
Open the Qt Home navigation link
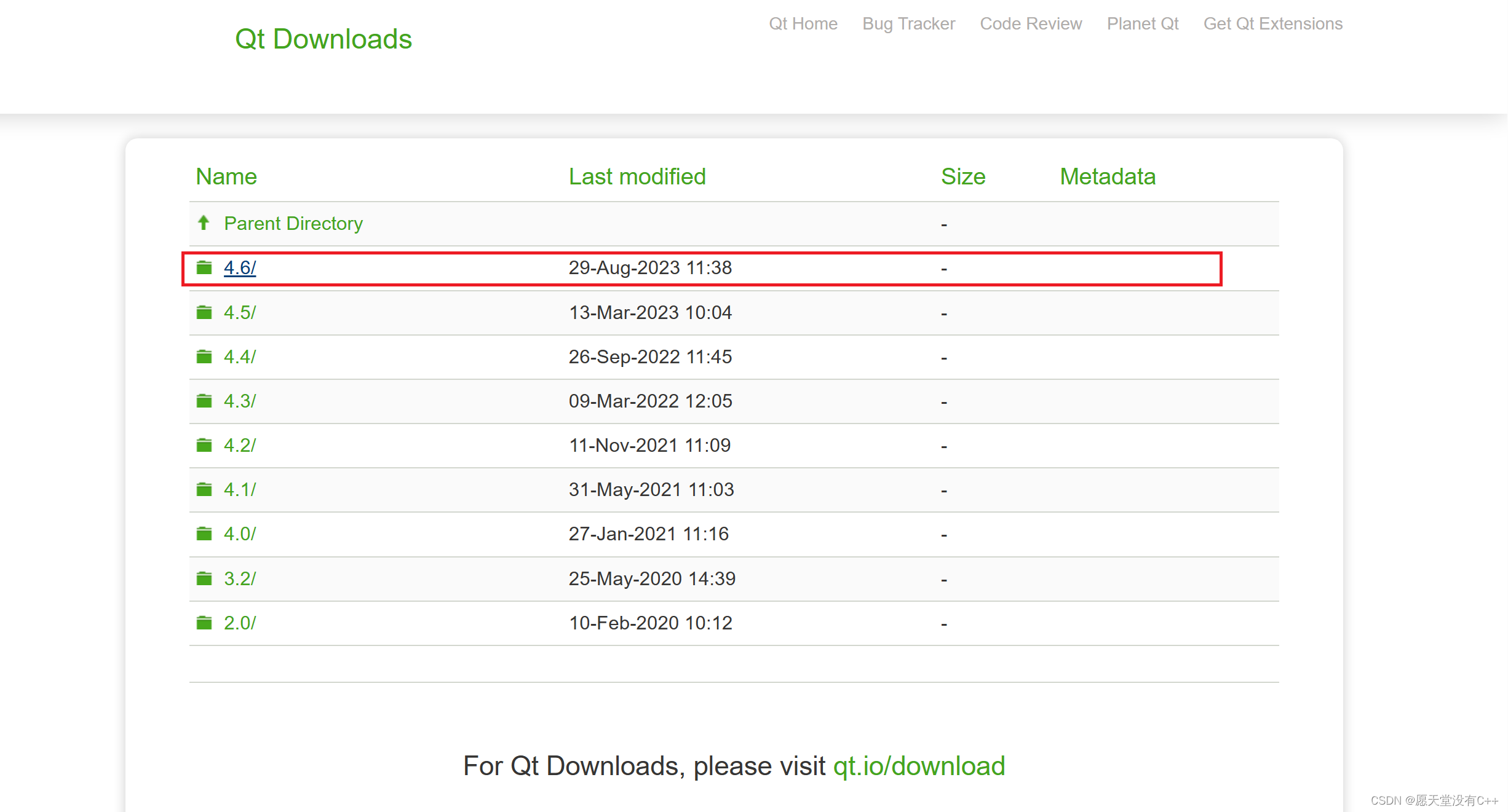pos(803,24)
